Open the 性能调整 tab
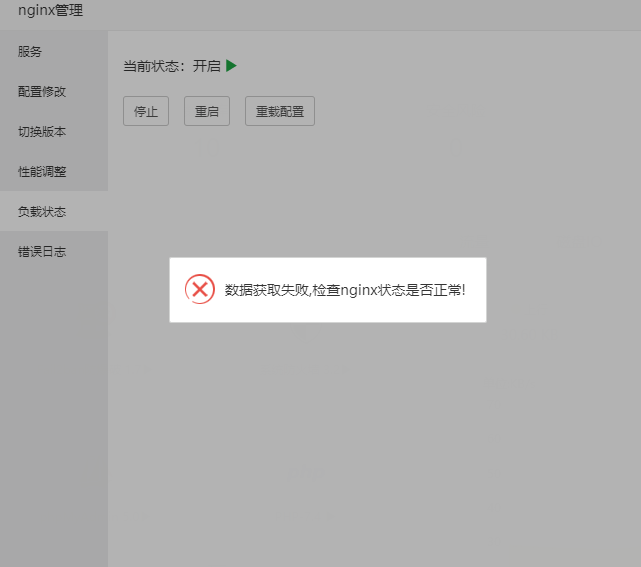The image size is (641, 567). [54, 172]
